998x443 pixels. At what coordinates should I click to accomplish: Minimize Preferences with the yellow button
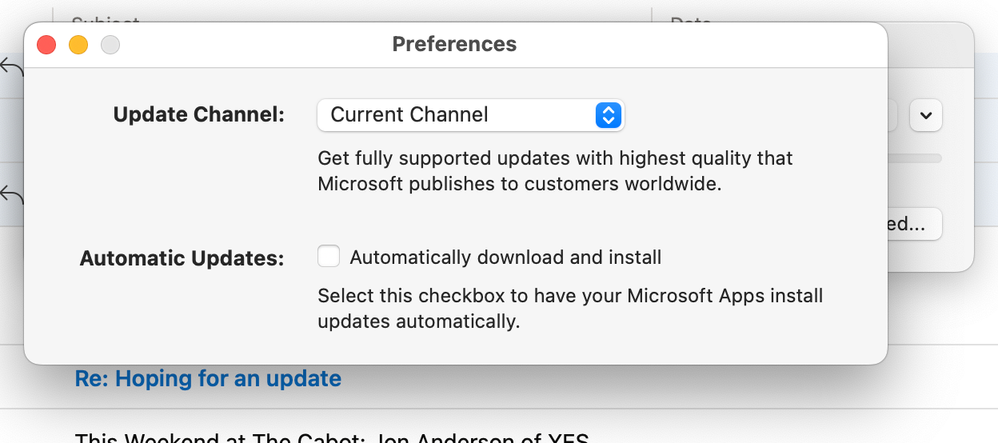(78, 45)
